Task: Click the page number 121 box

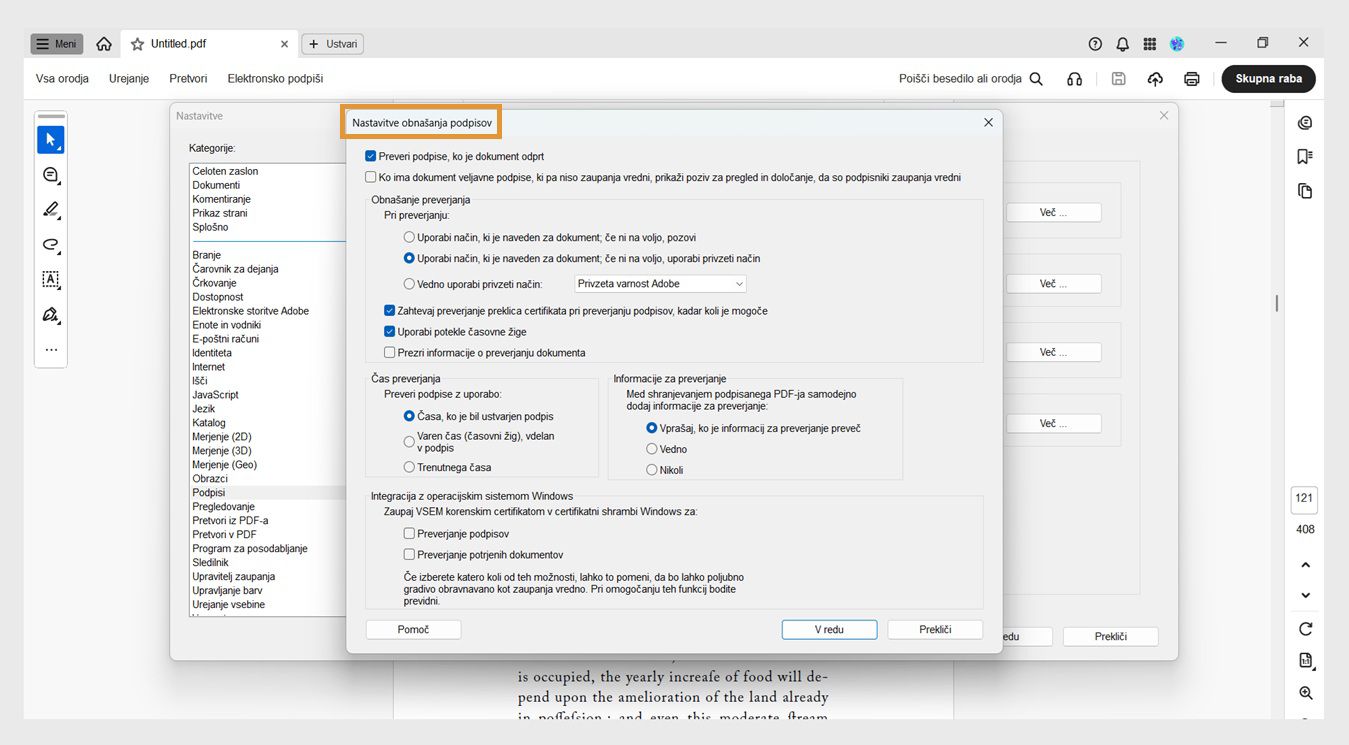Action: coord(1304,498)
